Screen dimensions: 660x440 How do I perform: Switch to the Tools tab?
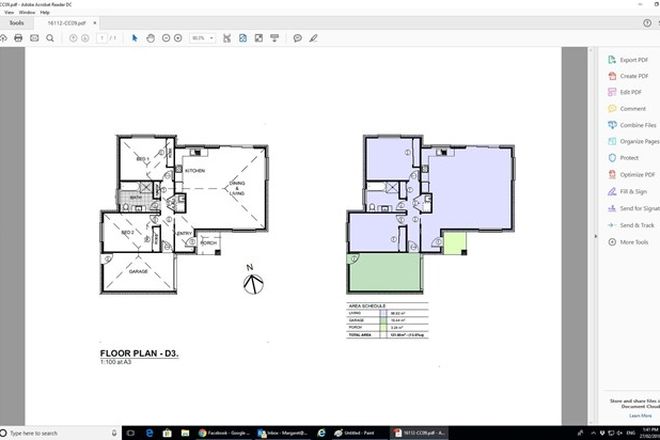(x=17, y=22)
